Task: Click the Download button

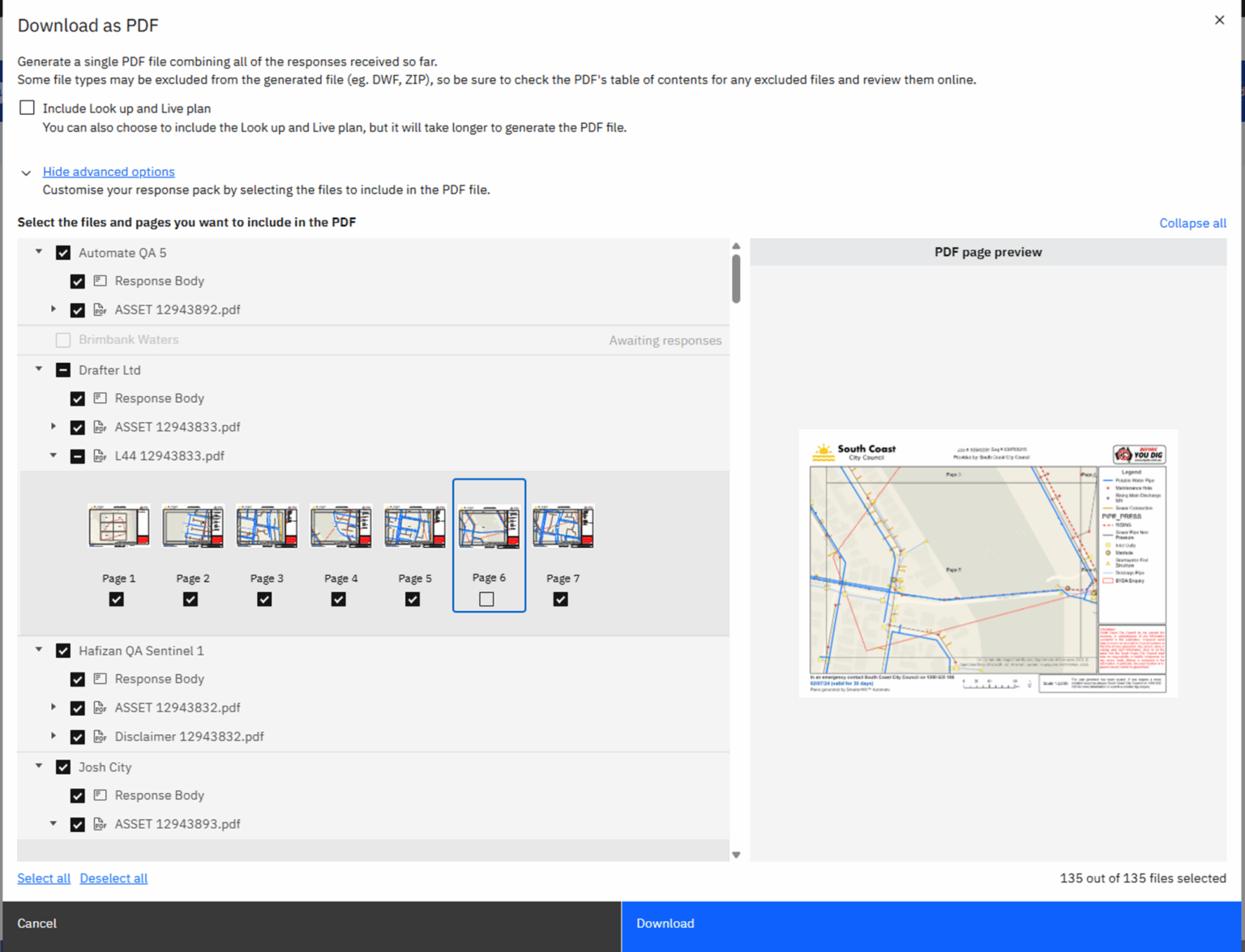Action: [931, 923]
